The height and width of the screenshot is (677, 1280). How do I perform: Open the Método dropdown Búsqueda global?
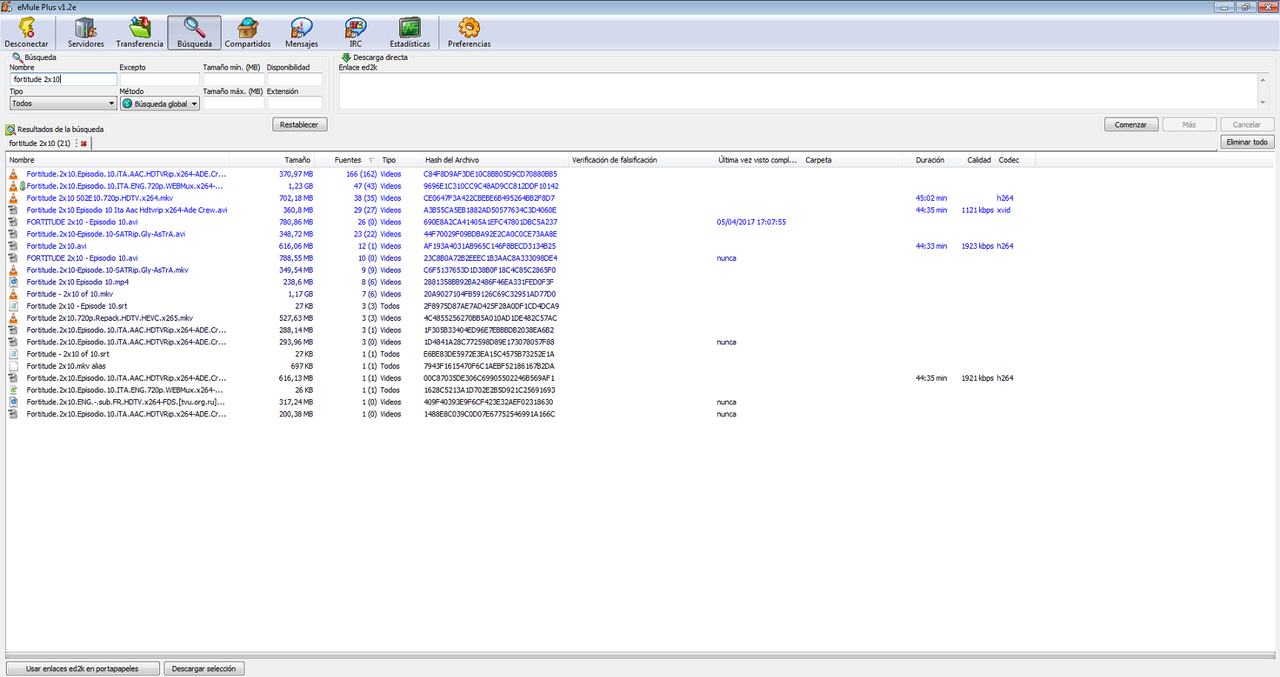pyautogui.click(x=159, y=103)
